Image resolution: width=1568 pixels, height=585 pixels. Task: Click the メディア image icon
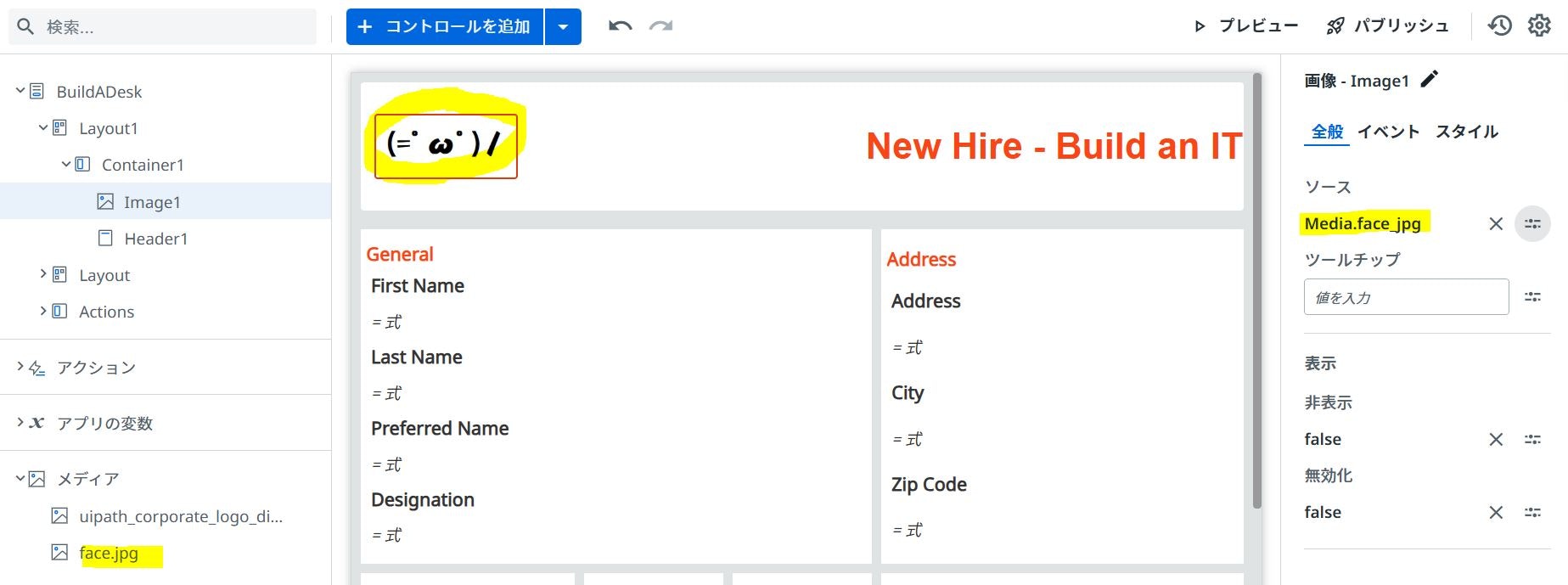pyautogui.click(x=37, y=479)
